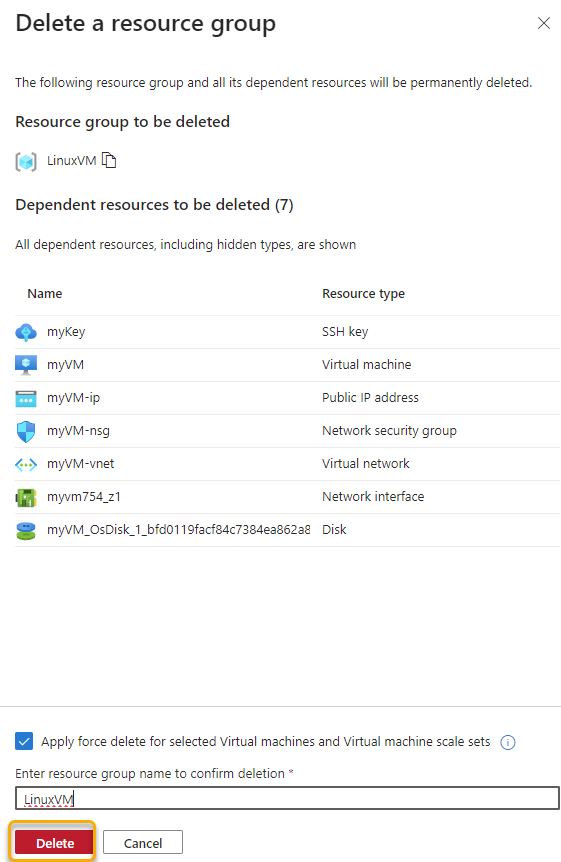The width and height of the screenshot is (561, 862).
Task: Click the myVM virtual machine icon
Action: pyautogui.click(x=26, y=365)
